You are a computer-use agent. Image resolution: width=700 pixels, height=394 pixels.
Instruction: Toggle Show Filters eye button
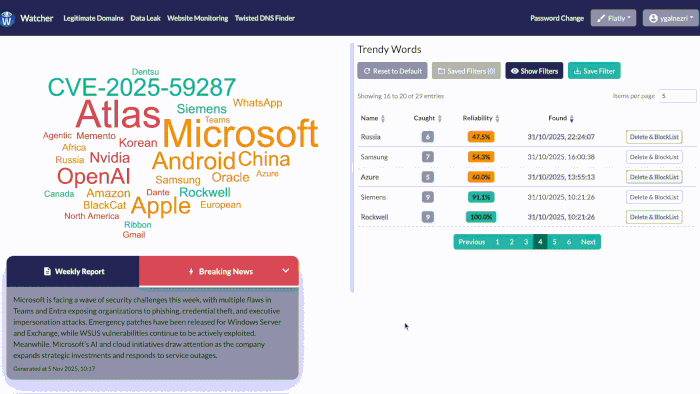(x=534, y=71)
